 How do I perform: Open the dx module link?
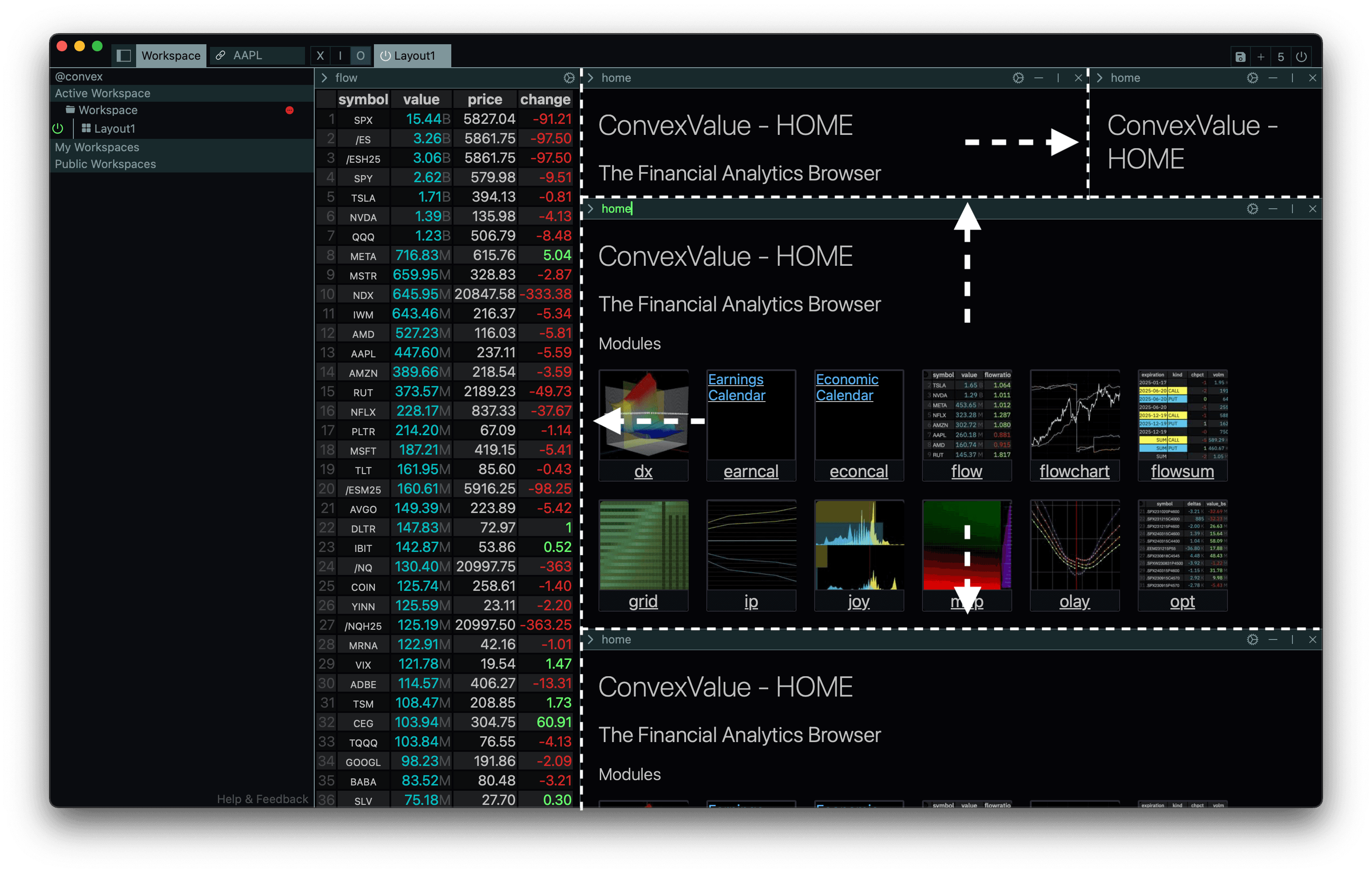click(x=643, y=471)
